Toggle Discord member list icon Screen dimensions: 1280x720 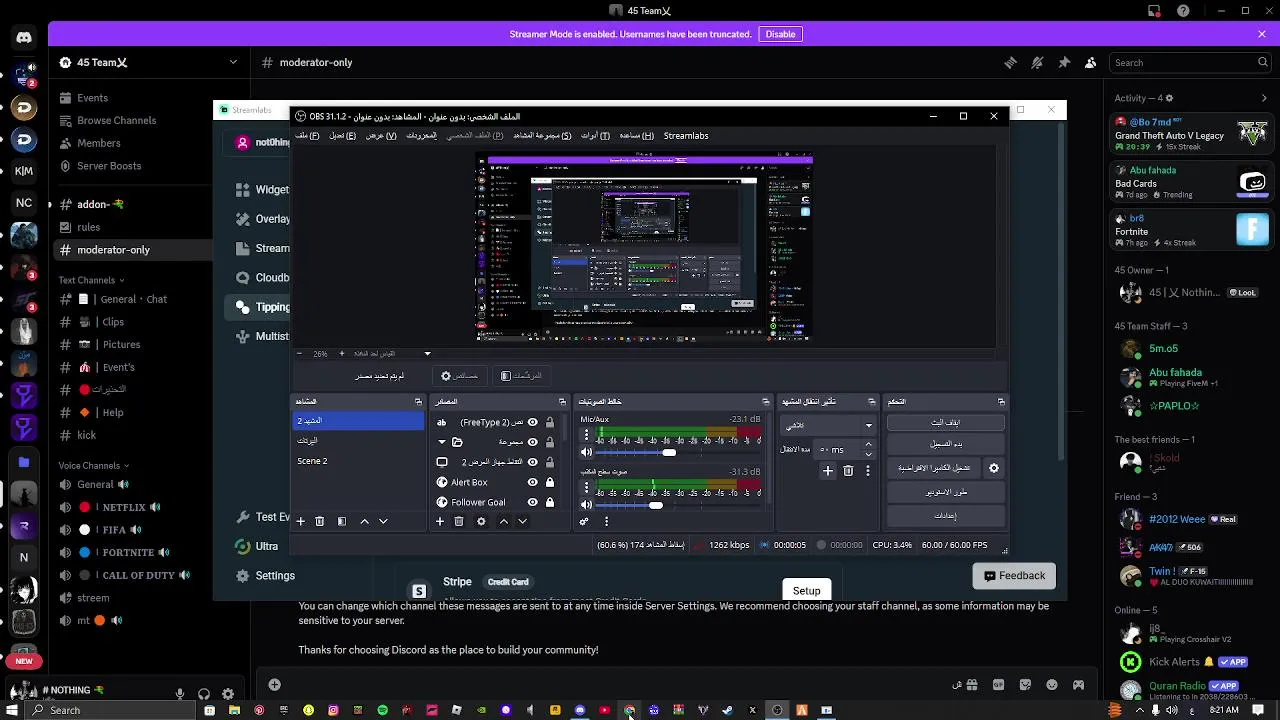coord(1091,62)
